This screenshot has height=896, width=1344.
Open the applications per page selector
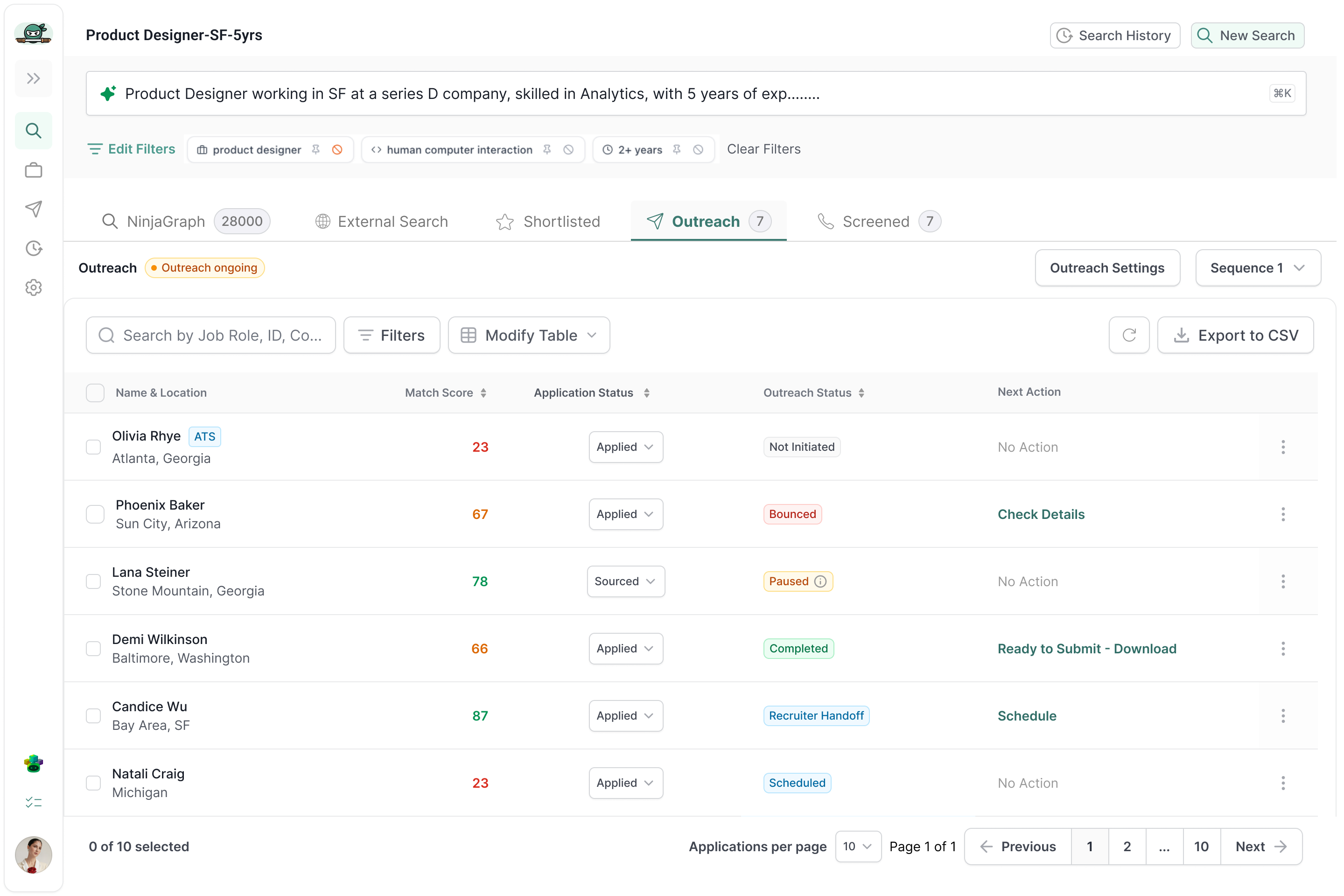(x=857, y=846)
